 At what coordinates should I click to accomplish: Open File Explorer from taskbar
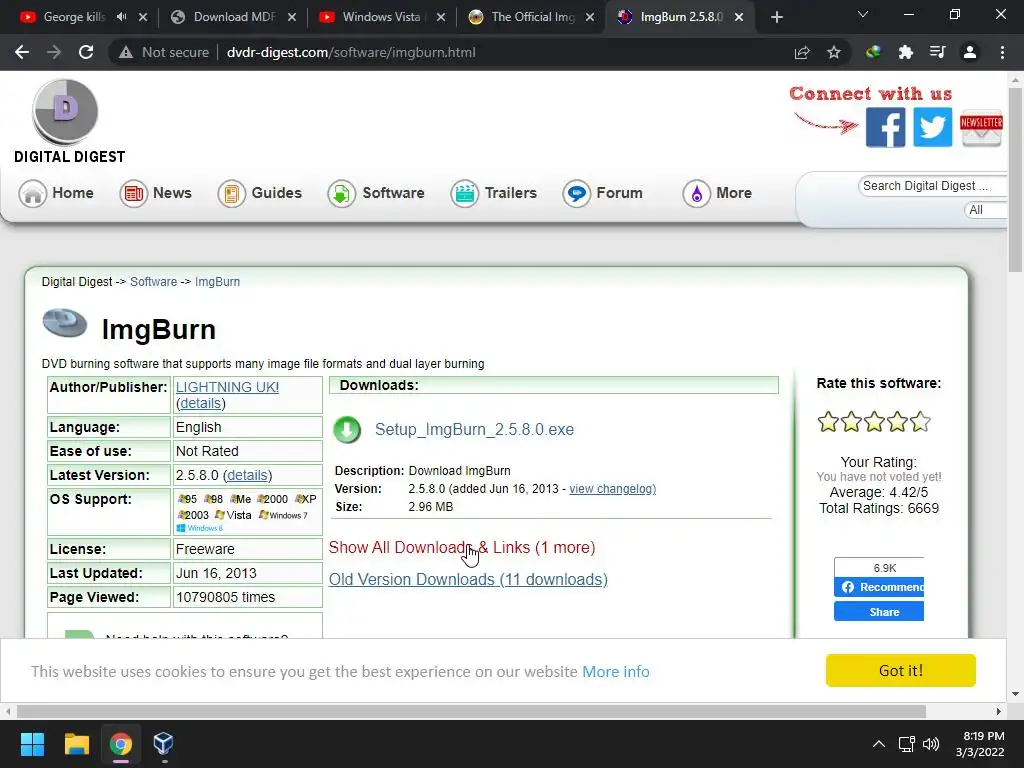click(76, 744)
